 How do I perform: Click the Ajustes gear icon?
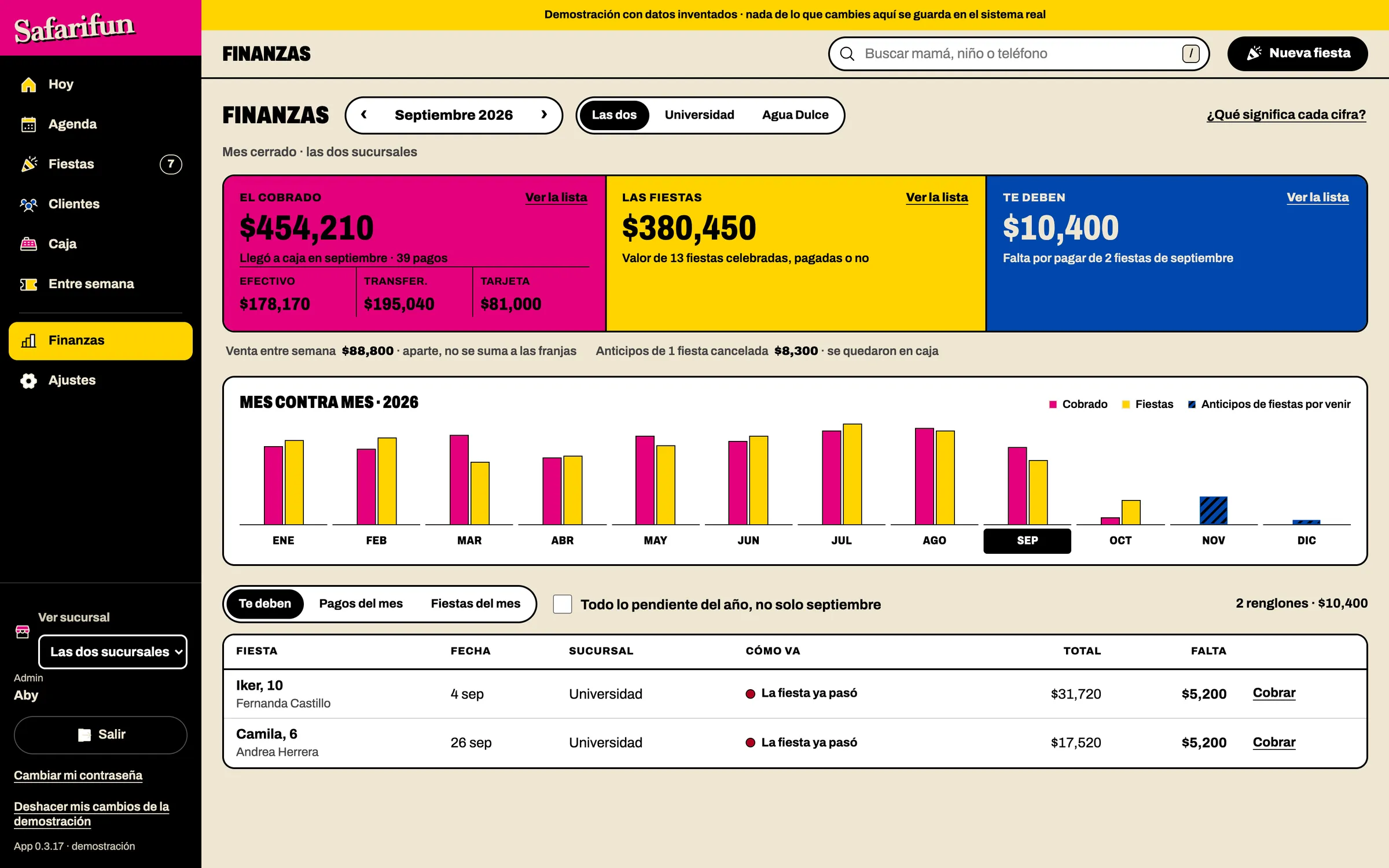(28, 381)
